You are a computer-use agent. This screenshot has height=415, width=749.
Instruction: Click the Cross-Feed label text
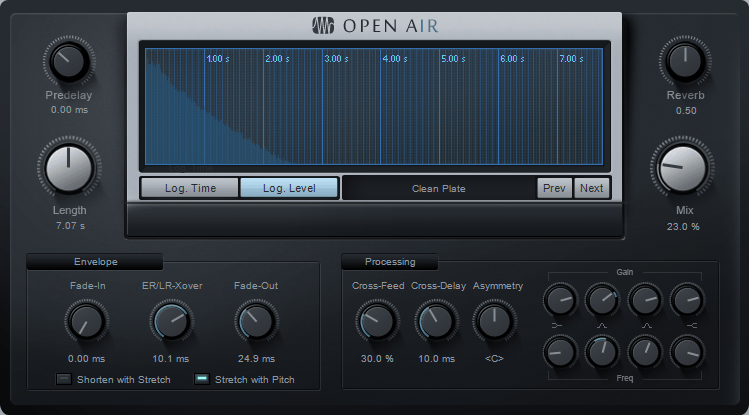click(x=378, y=286)
